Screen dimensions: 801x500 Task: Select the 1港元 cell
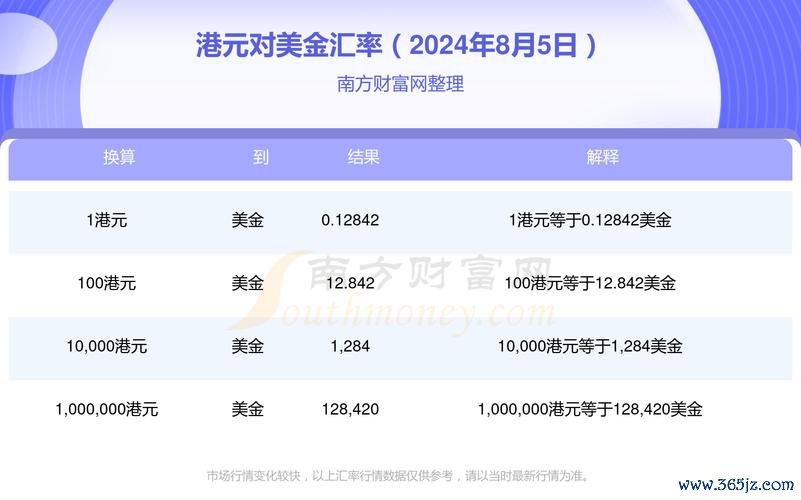107,221
